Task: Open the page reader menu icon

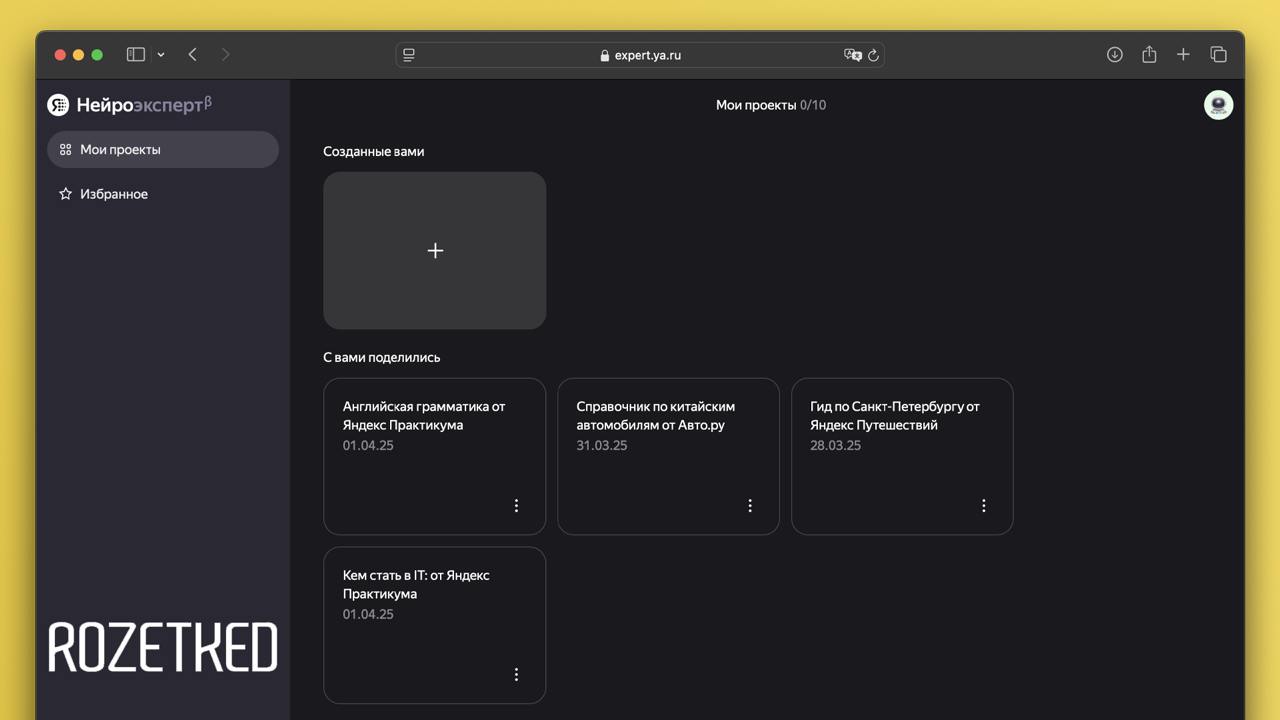Action: coord(409,55)
